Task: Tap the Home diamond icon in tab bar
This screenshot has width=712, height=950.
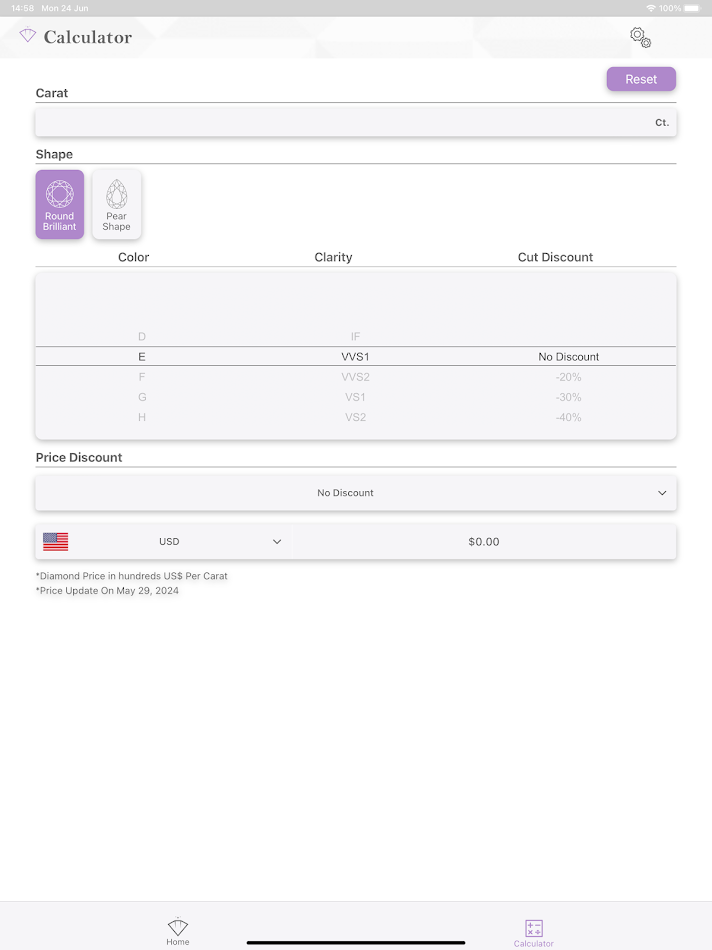Action: click(177, 925)
